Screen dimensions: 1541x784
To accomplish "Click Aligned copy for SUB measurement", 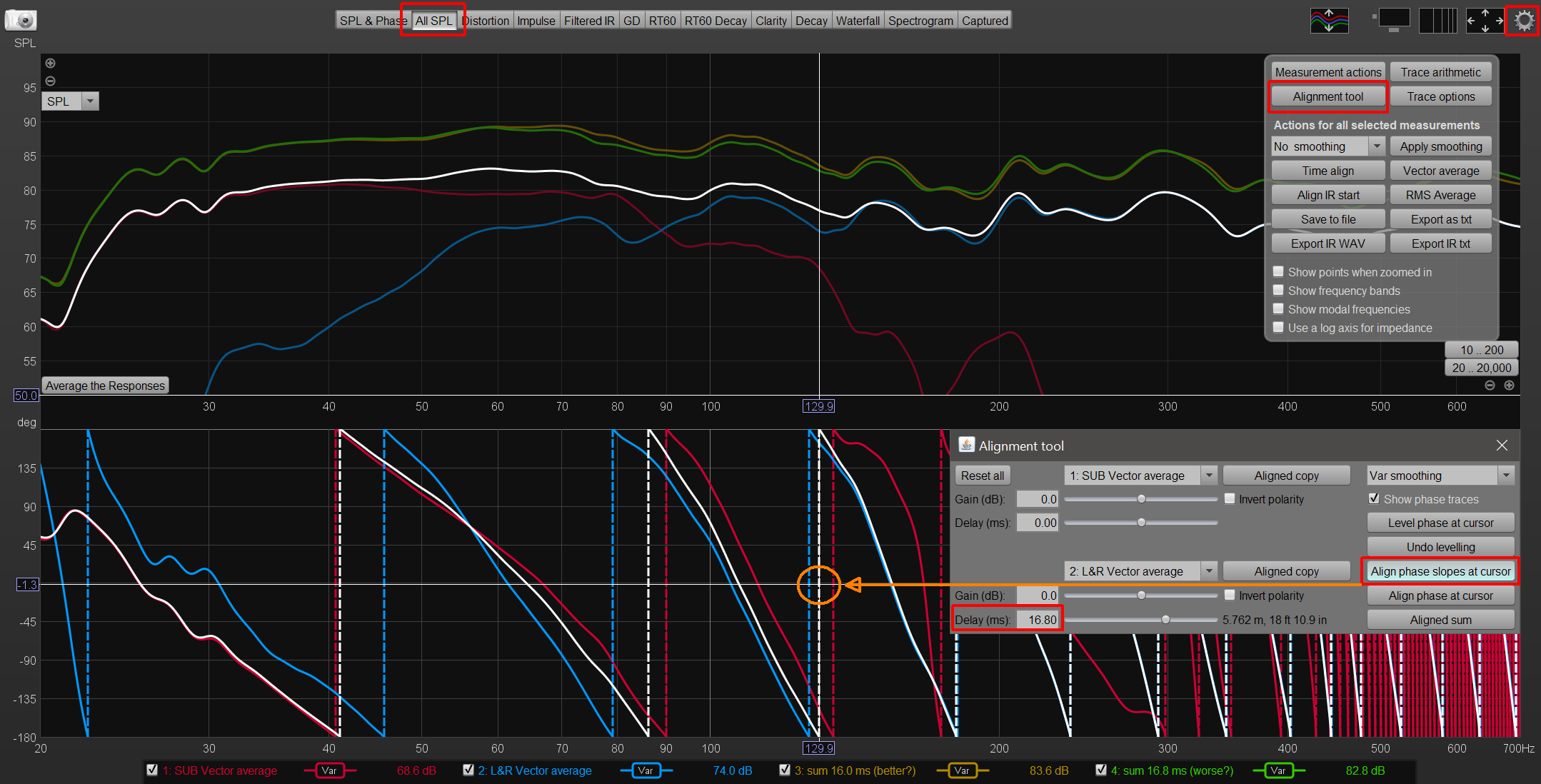I will click(1287, 476).
